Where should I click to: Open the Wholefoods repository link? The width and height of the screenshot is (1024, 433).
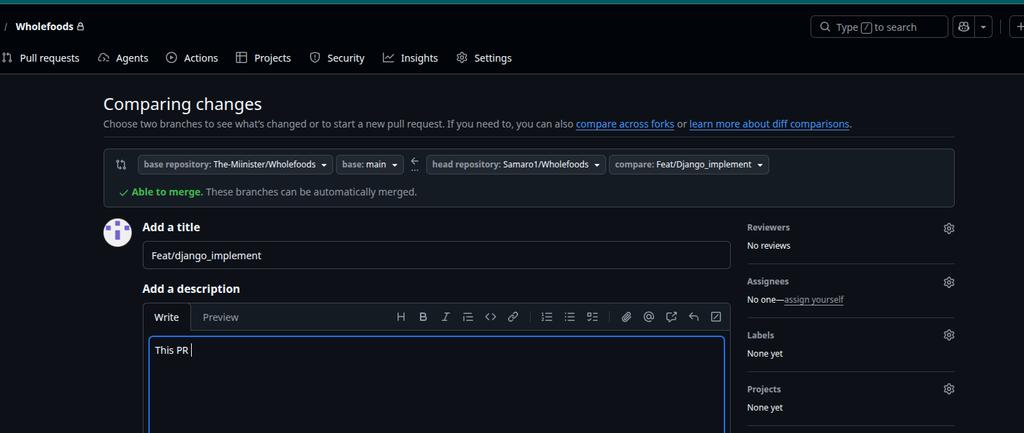(x=44, y=27)
